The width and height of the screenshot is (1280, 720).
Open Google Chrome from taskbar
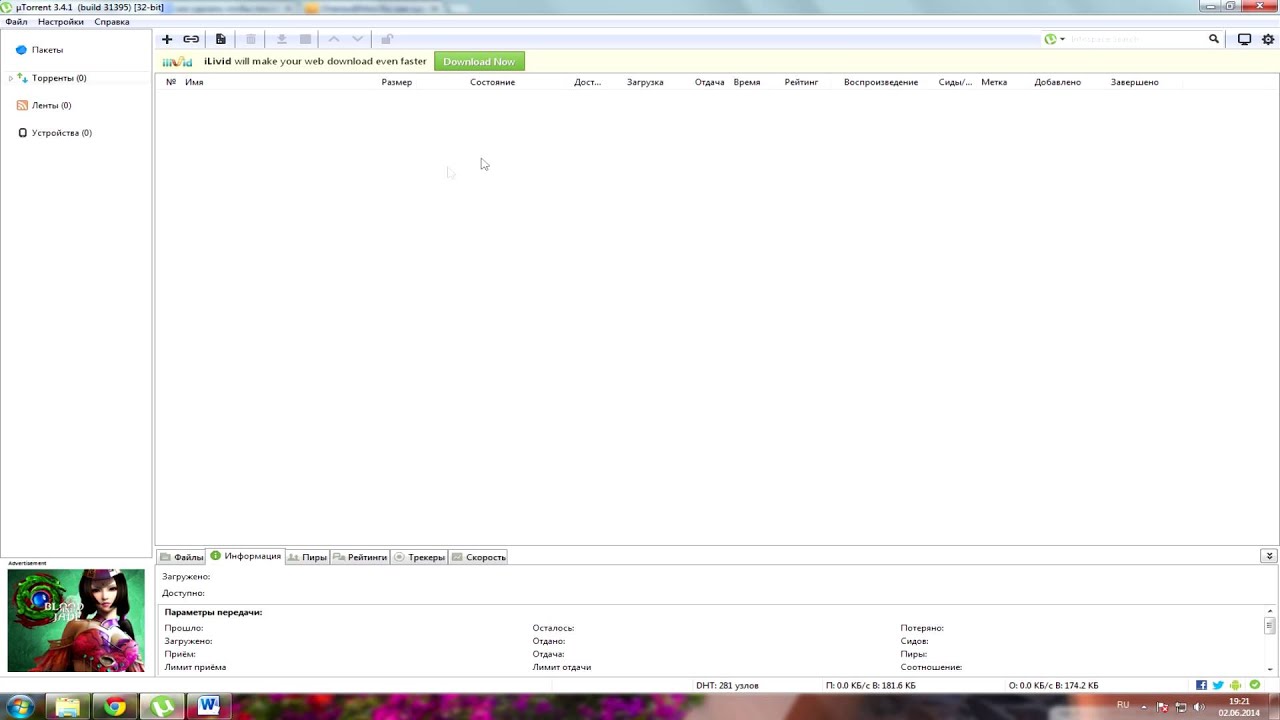point(115,707)
